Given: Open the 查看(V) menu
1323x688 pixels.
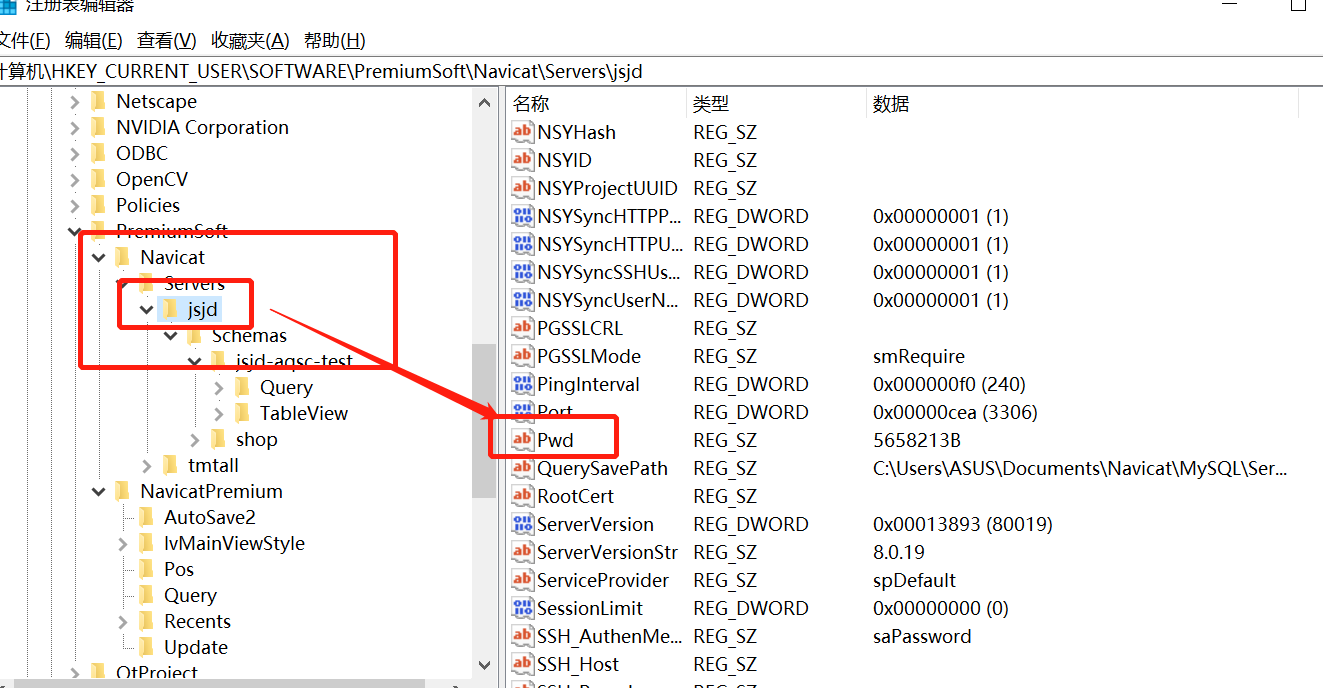Looking at the screenshot, I should point(167,41).
